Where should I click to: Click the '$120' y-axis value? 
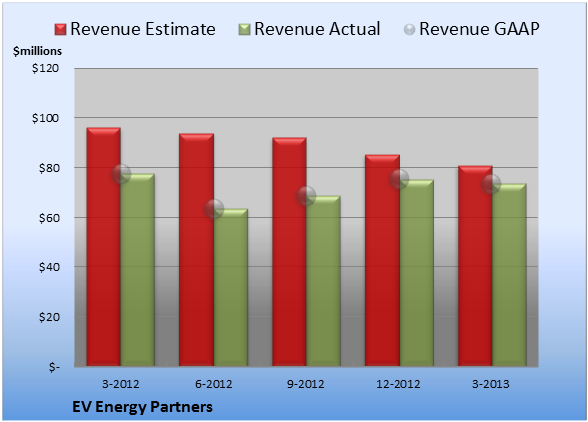point(45,68)
